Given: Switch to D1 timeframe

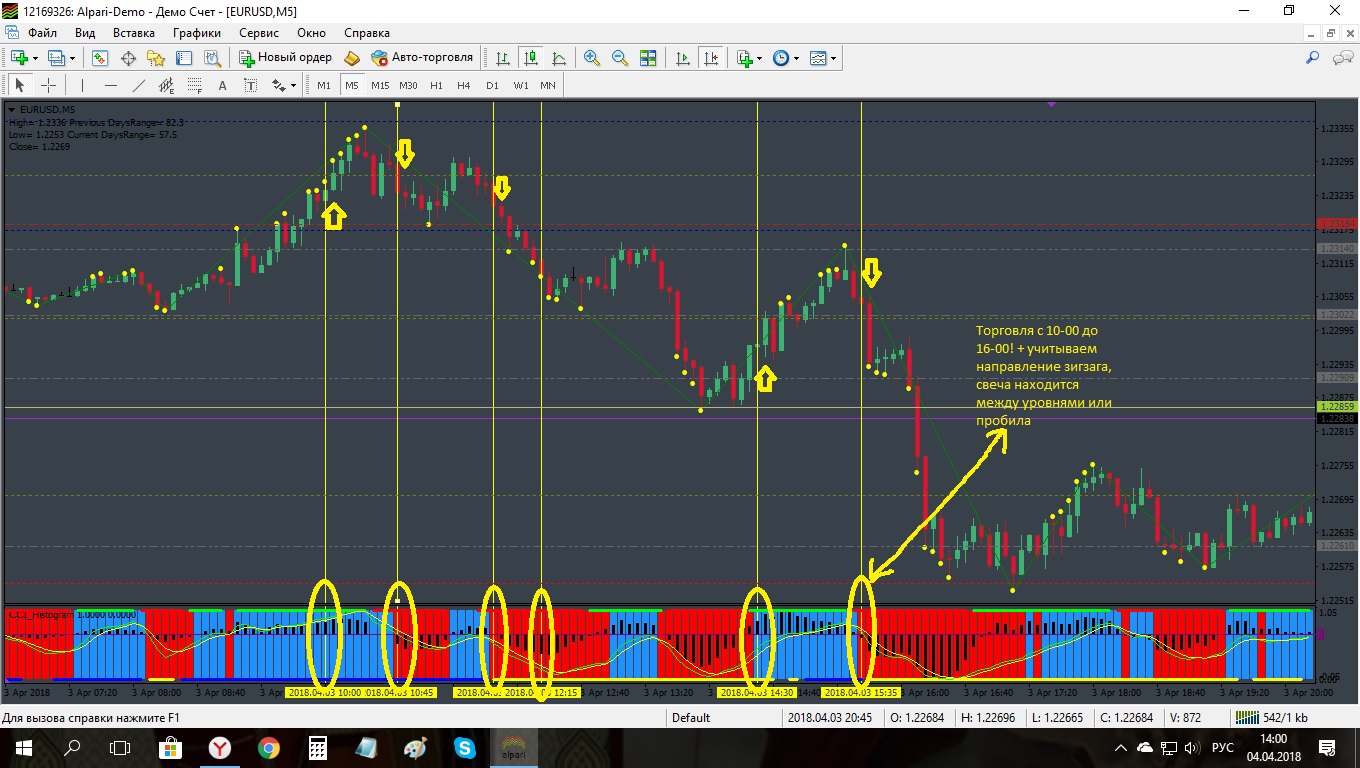Looking at the screenshot, I should pos(492,85).
